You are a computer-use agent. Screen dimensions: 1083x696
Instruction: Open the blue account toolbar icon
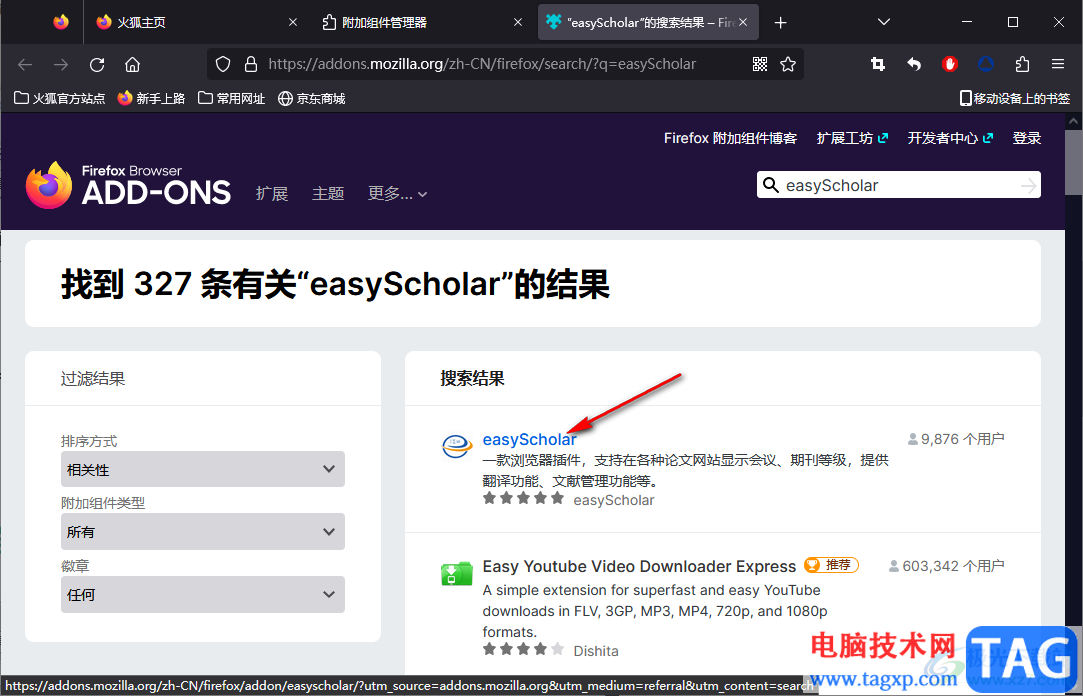986,64
